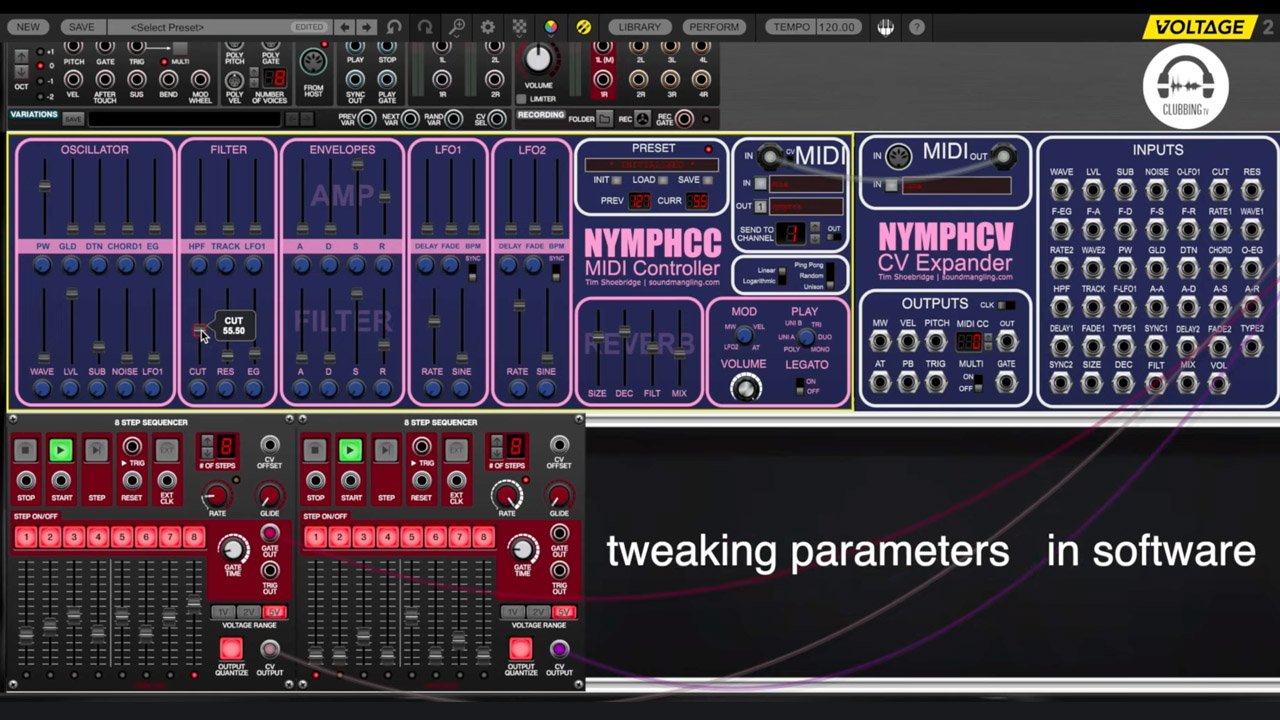Image resolution: width=1280 pixels, height=720 pixels.
Task: Toggle Output Quantize on left sequencer
Action: tap(231, 649)
